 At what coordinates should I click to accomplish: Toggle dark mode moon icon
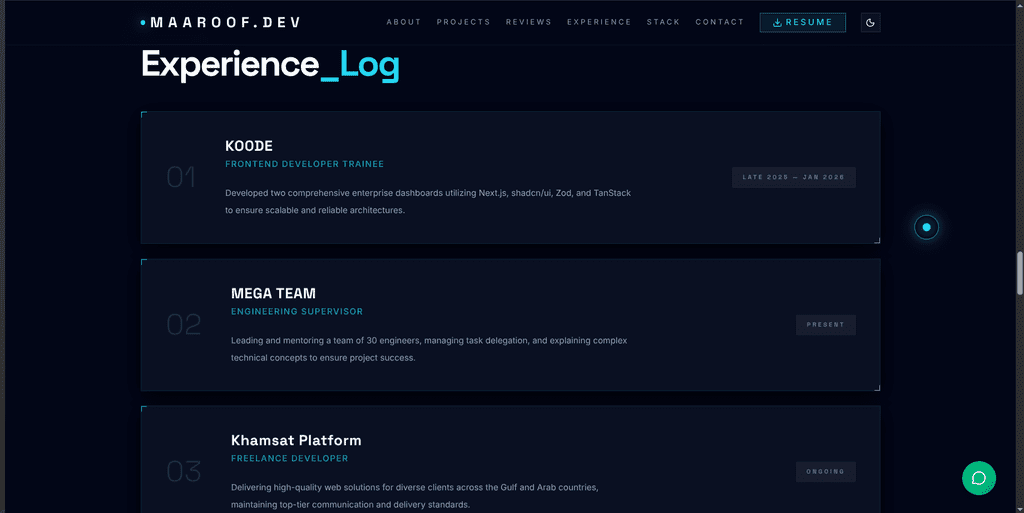point(870,22)
